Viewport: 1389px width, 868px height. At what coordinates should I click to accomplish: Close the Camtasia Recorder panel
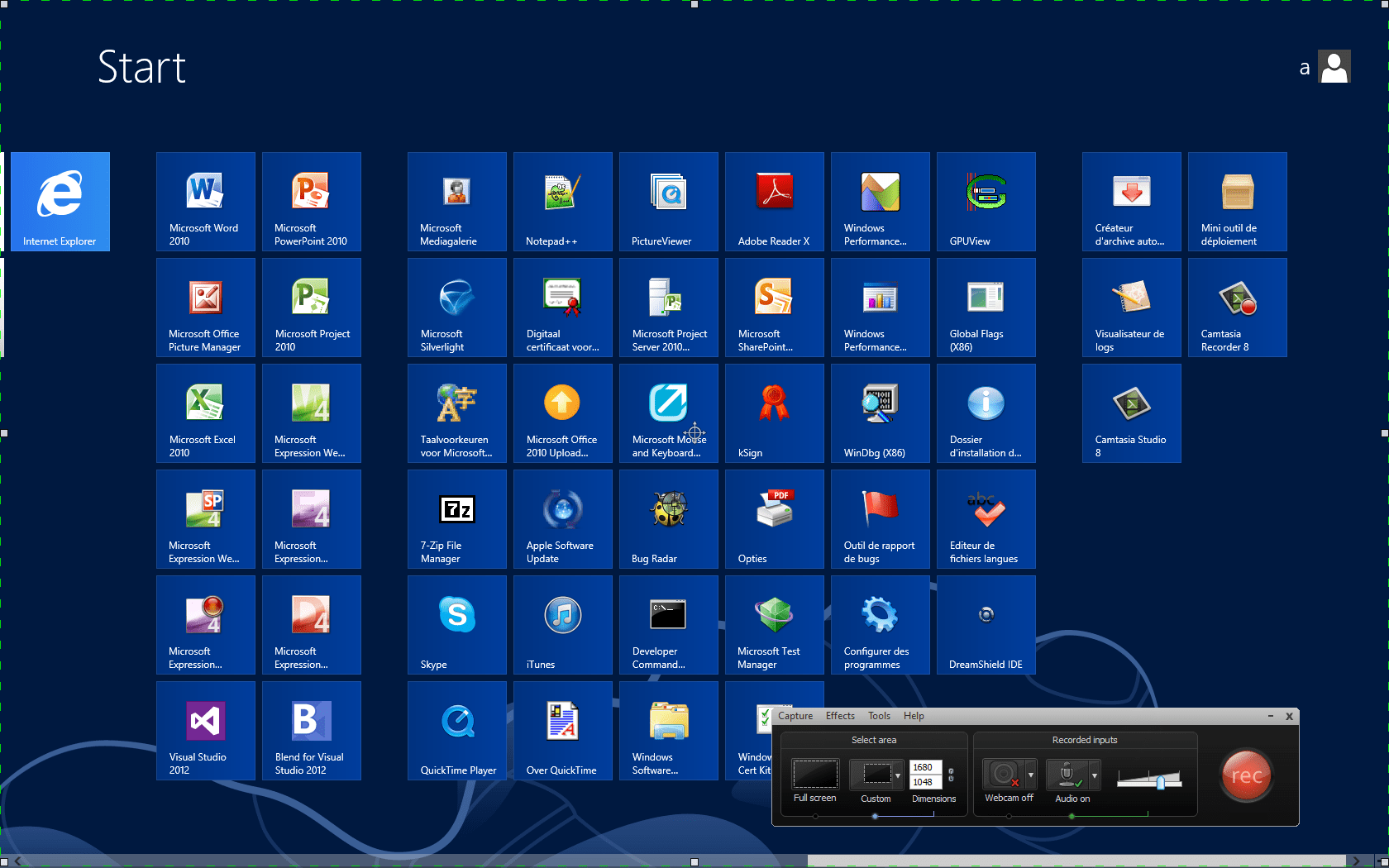pyautogui.click(x=1289, y=716)
